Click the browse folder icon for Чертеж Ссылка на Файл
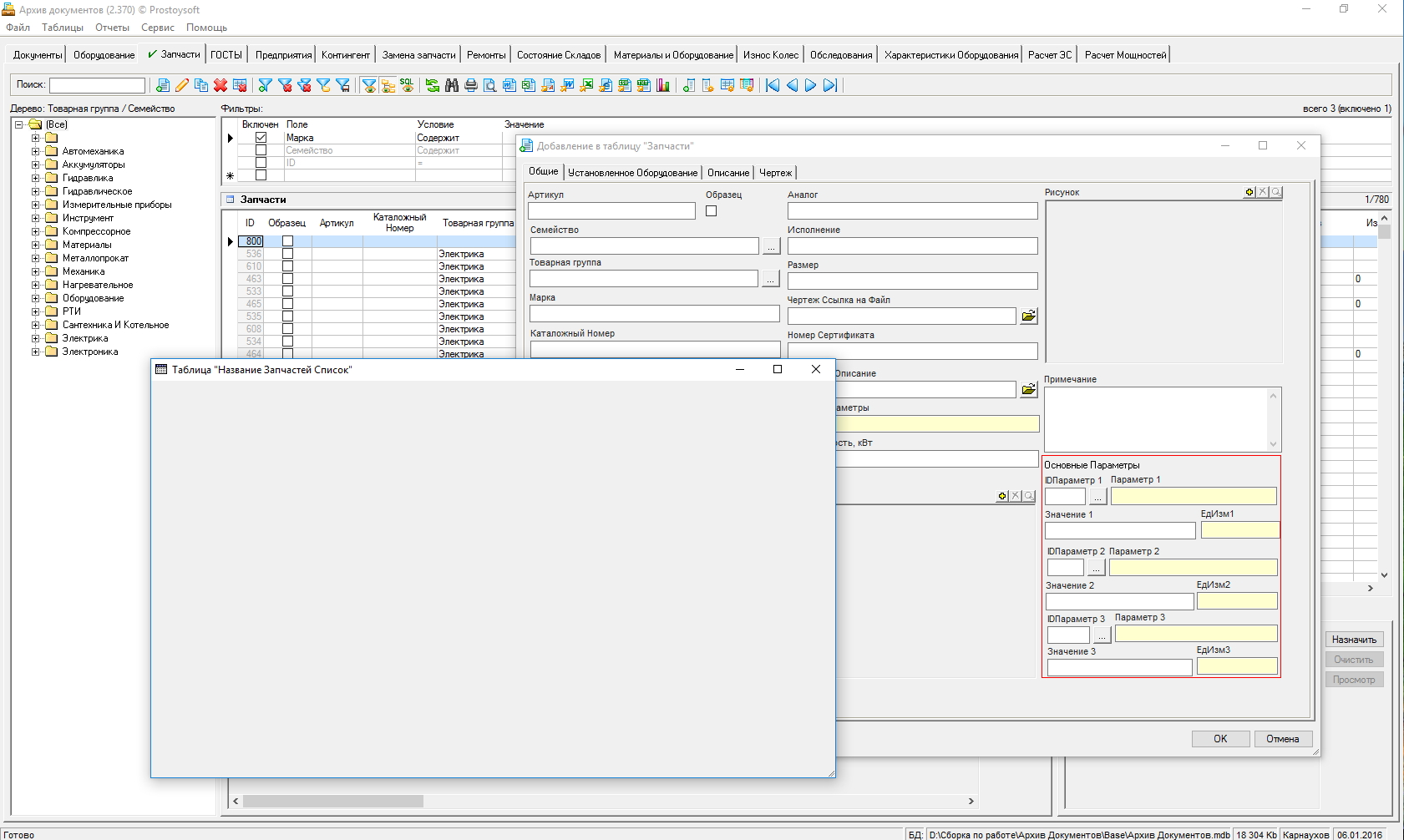 pyautogui.click(x=1028, y=316)
